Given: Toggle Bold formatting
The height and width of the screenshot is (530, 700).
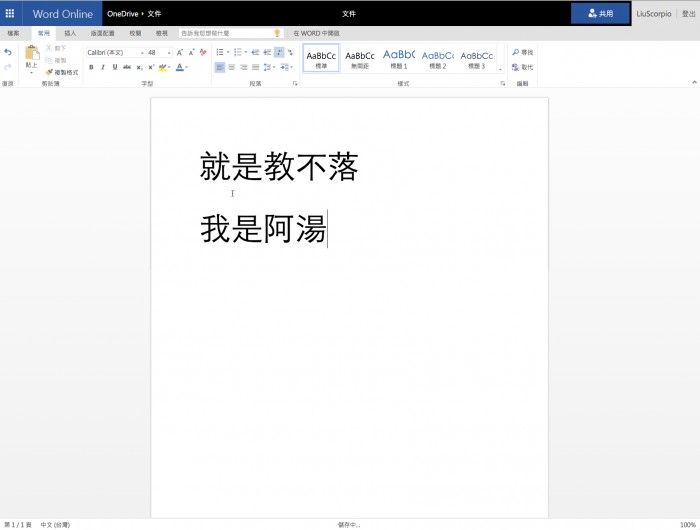Looking at the screenshot, I should pyautogui.click(x=91, y=67).
